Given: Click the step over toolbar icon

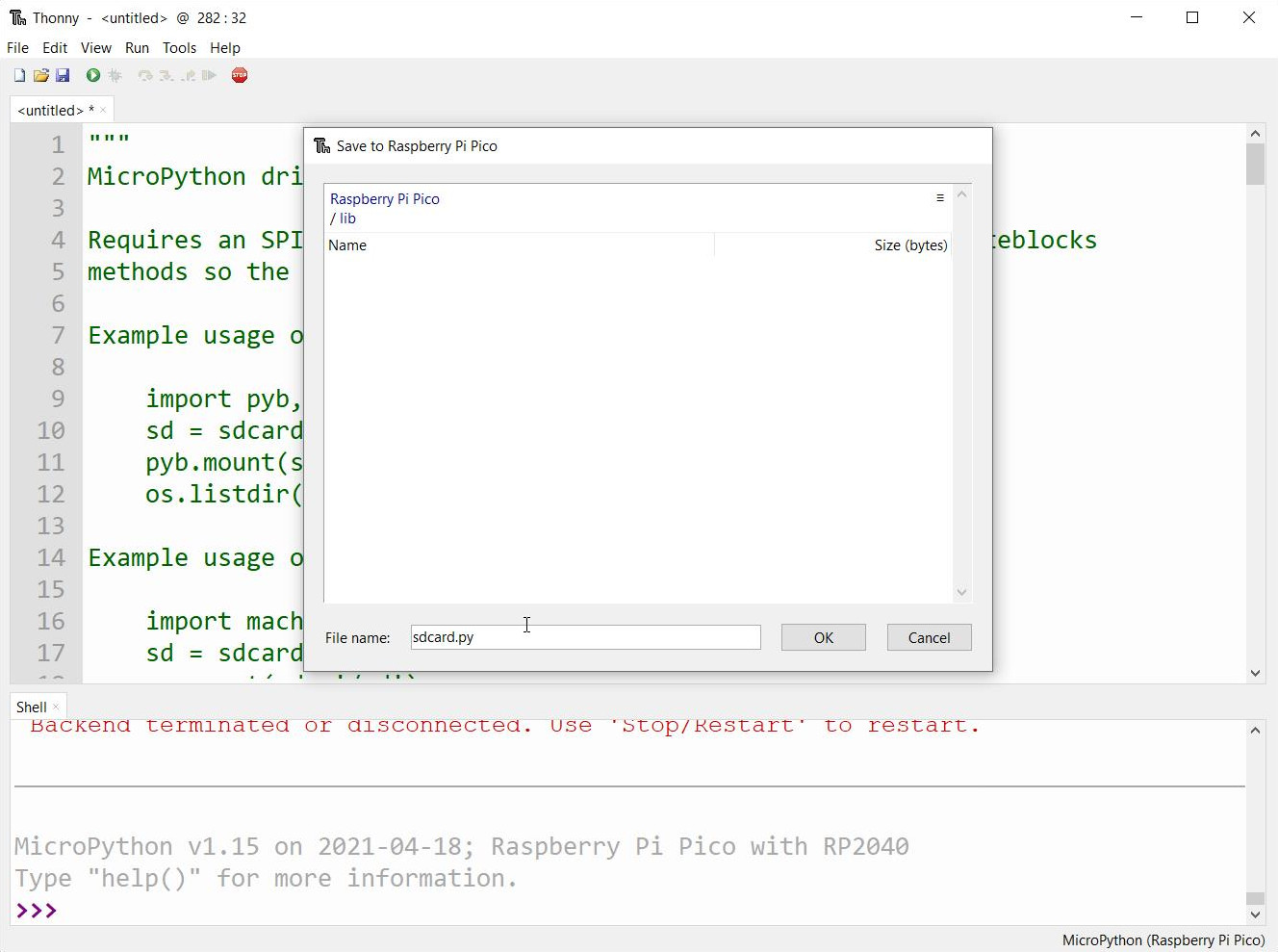Looking at the screenshot, I should tap(144, 75).
